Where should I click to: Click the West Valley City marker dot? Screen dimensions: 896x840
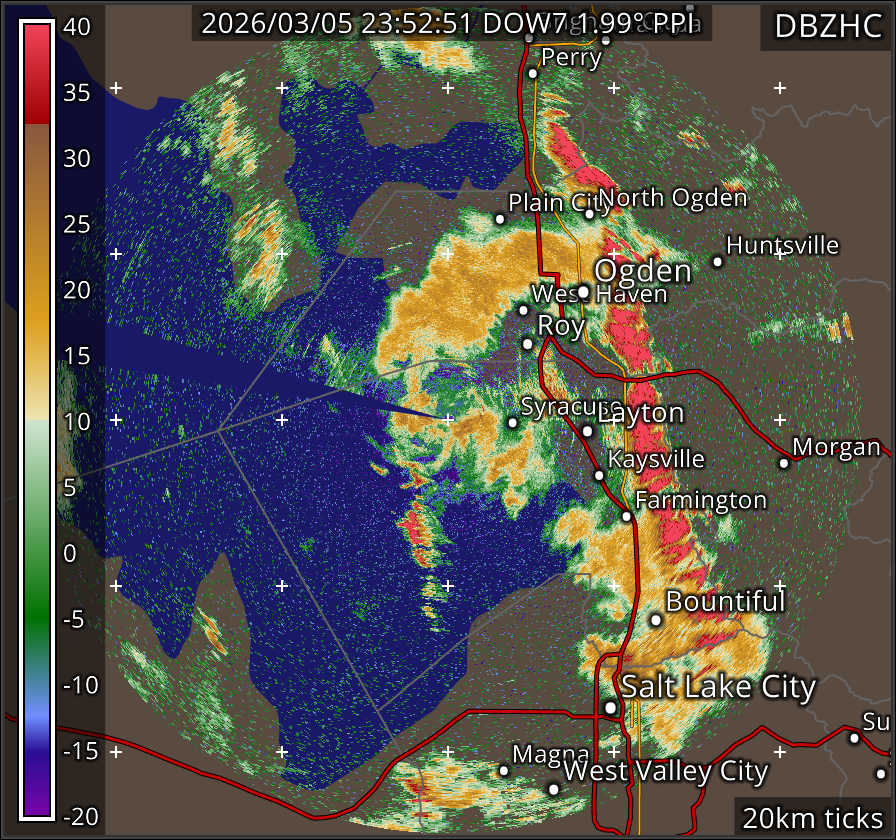[x=554, y=789]
